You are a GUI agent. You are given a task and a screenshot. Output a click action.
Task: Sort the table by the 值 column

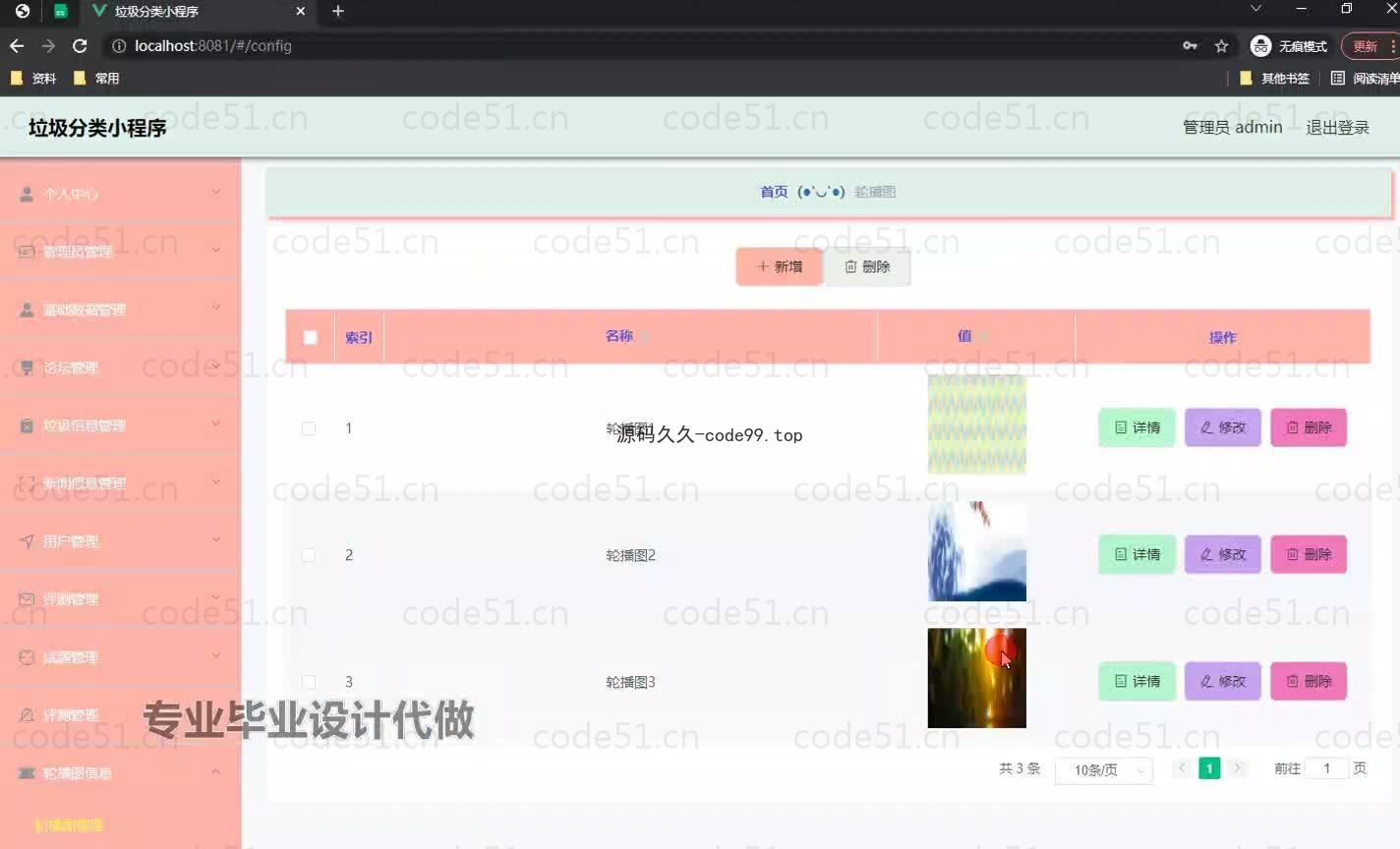982,337
